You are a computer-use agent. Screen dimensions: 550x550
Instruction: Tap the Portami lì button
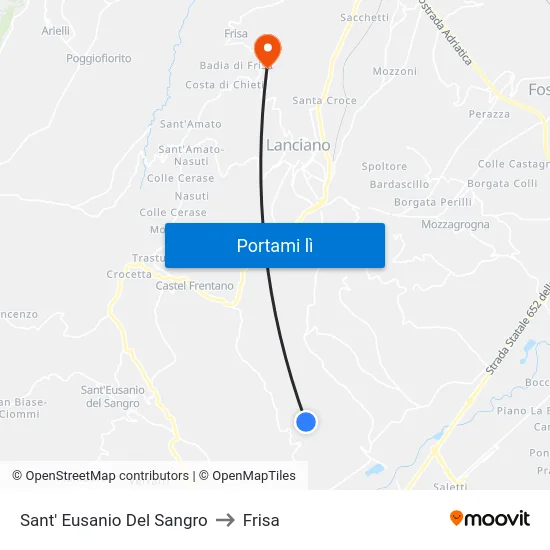(x=275, y=246)
